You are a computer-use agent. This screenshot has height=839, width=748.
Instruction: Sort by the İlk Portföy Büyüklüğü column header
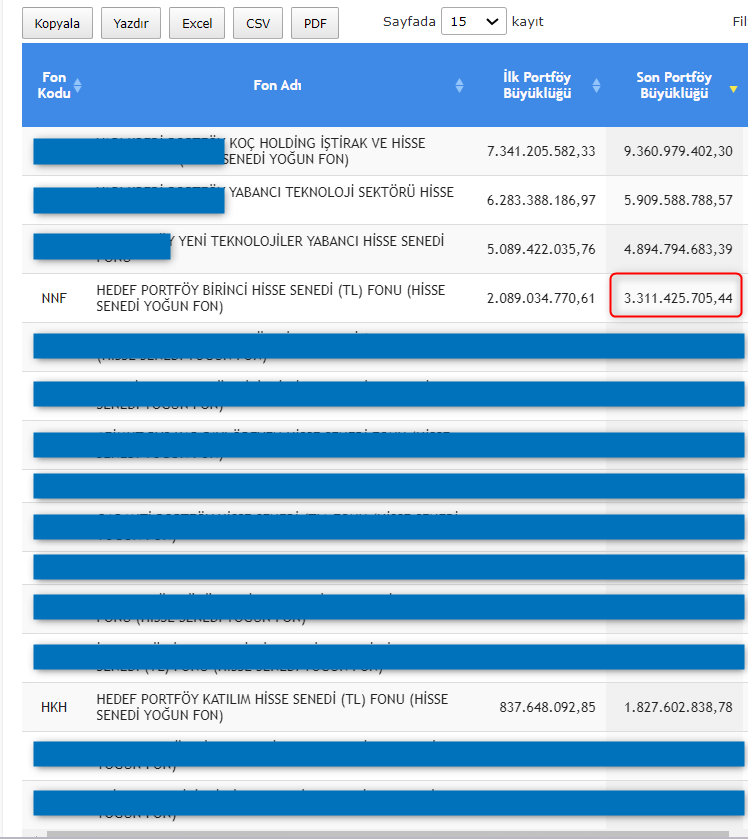537,85
